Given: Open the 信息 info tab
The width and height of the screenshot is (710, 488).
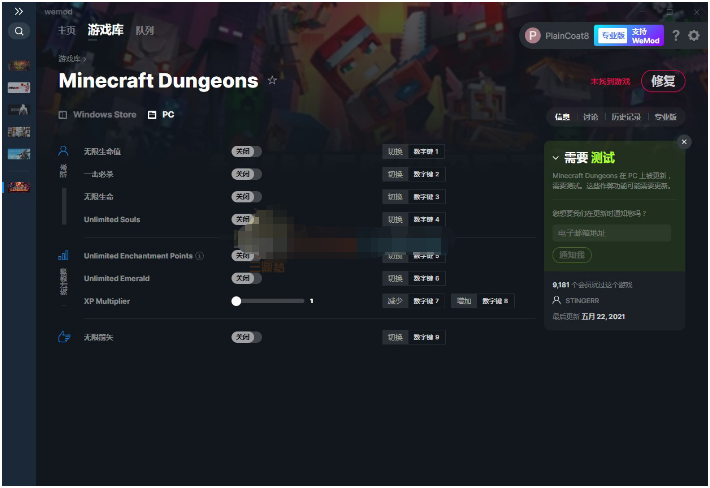Looking at the screenshot, I should (562, 117).
